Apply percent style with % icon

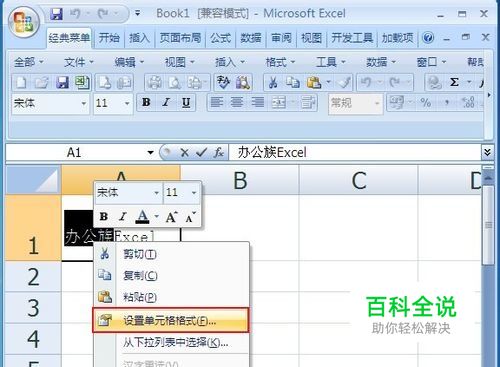click(426, 103)
